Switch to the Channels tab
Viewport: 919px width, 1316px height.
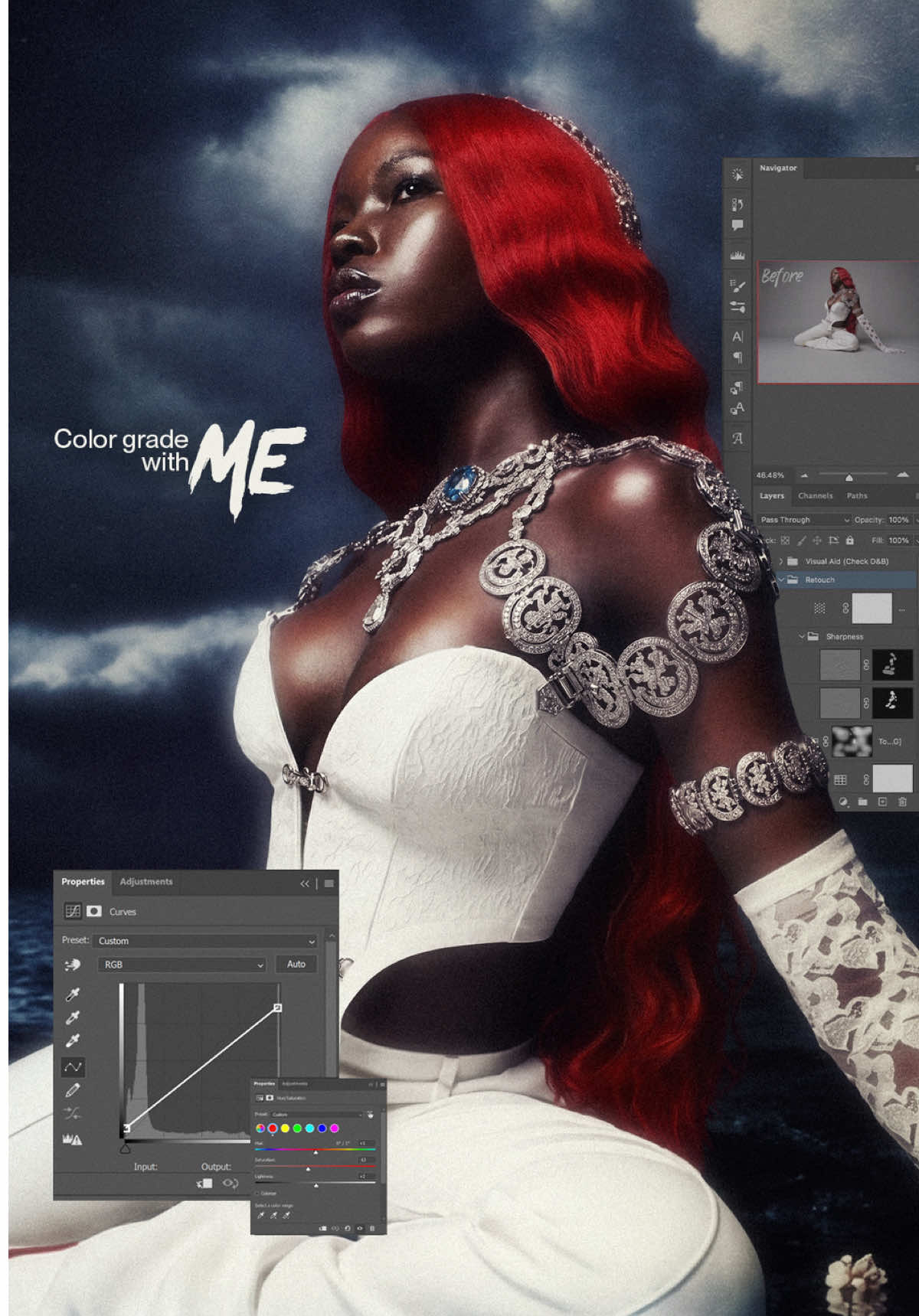(x=815, y=495)
